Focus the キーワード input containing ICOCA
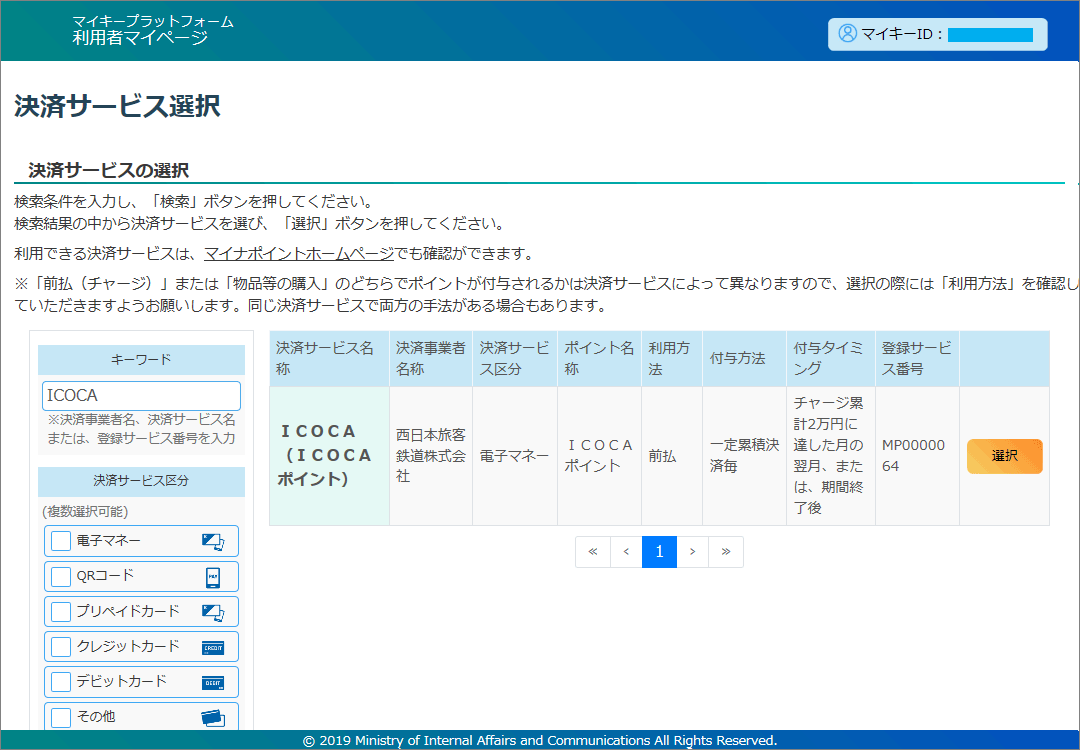The width and height of the screenshot is (1080, 750). (141, 395)
